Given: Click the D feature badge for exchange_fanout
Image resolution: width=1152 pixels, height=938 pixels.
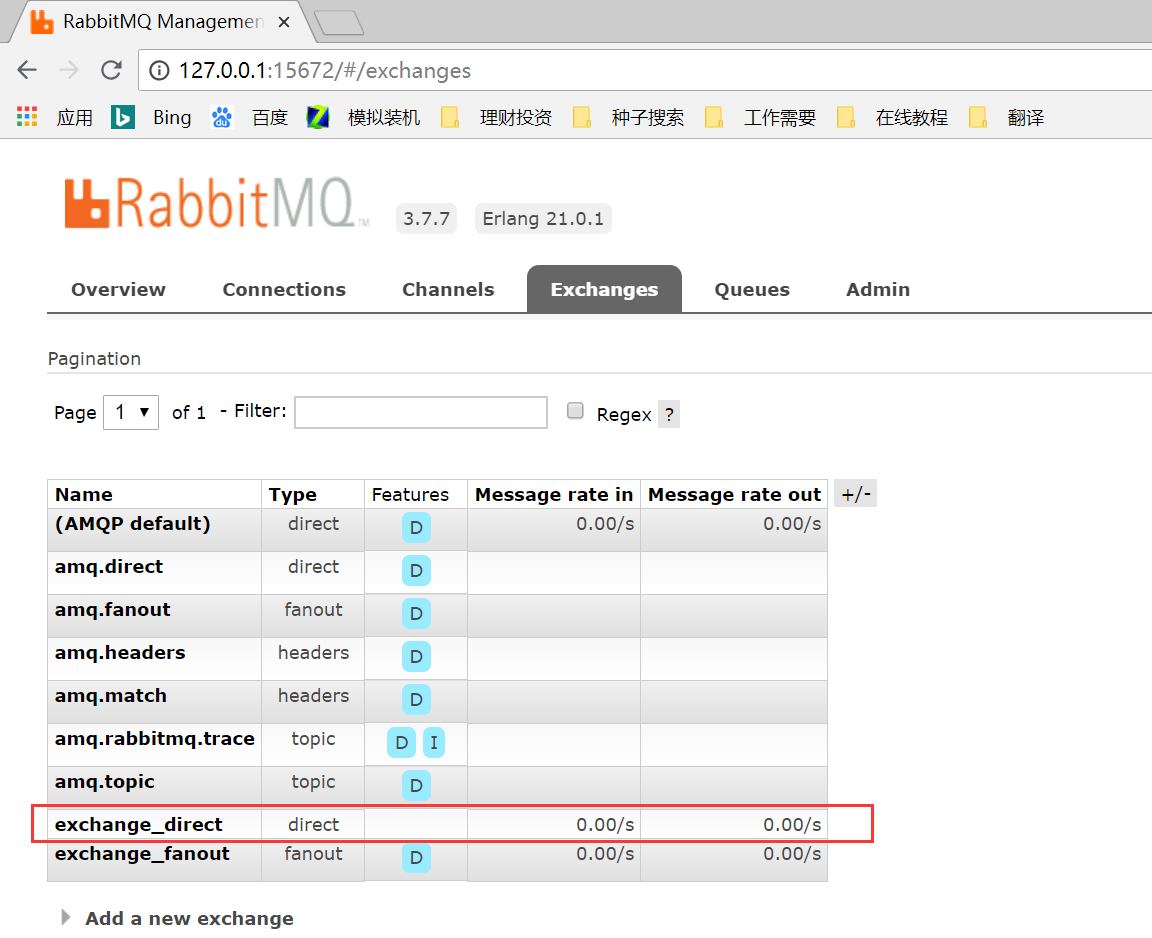Looking at the screenshot, I should pos(416,857).
